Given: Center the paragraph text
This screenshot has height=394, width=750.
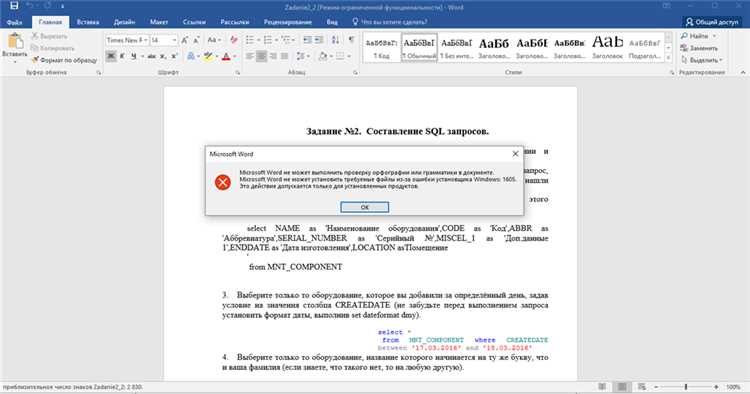Looking at the screenshot, I should [261, 56].
